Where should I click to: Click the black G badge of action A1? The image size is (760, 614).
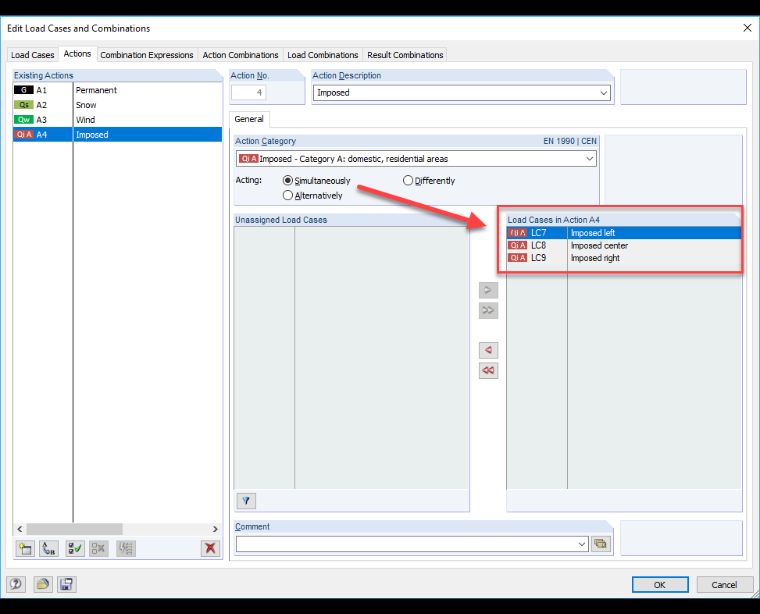24,90
